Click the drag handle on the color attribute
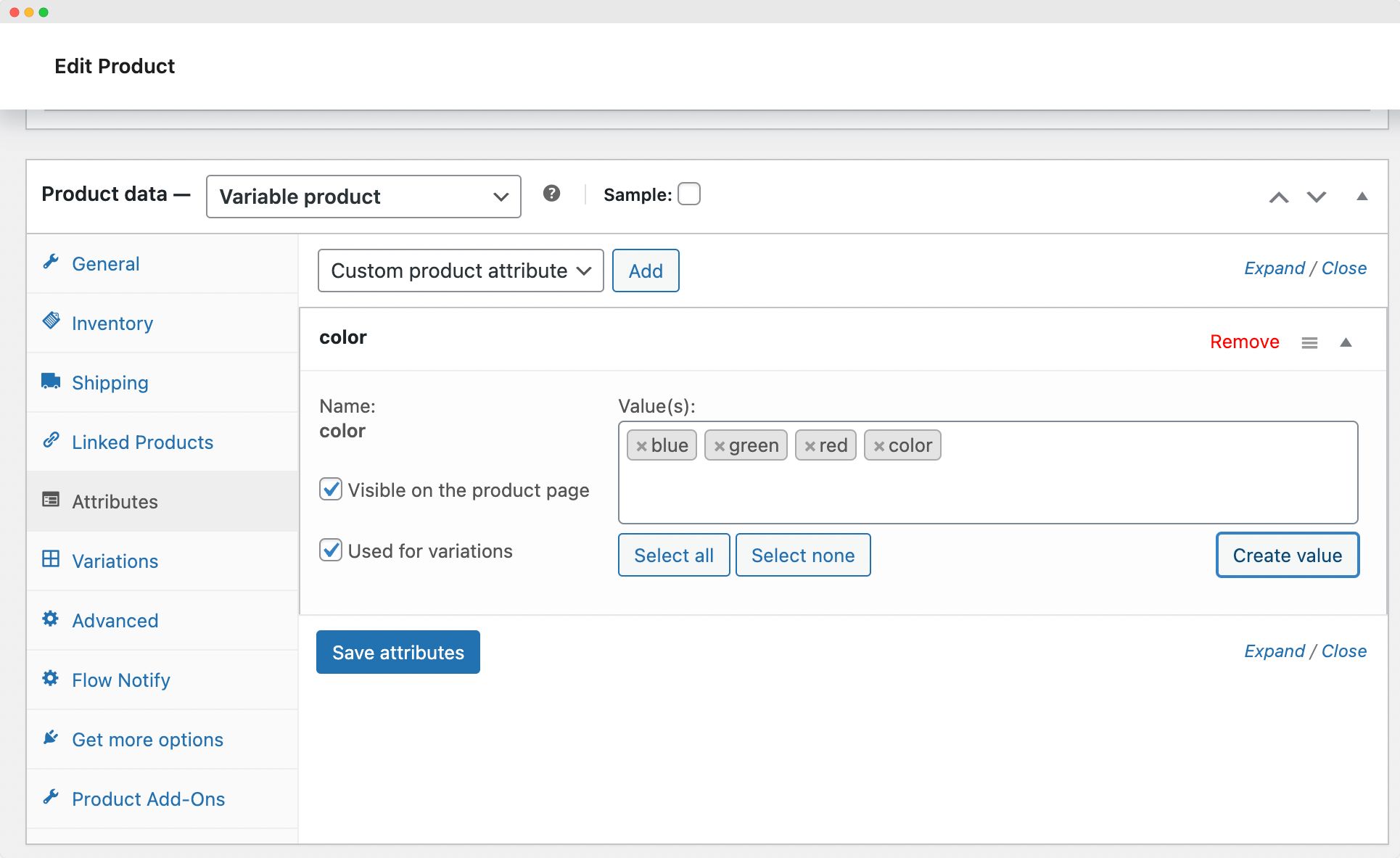The height and width of the screenshot is (858, 1400). (x=1309, y=342)
